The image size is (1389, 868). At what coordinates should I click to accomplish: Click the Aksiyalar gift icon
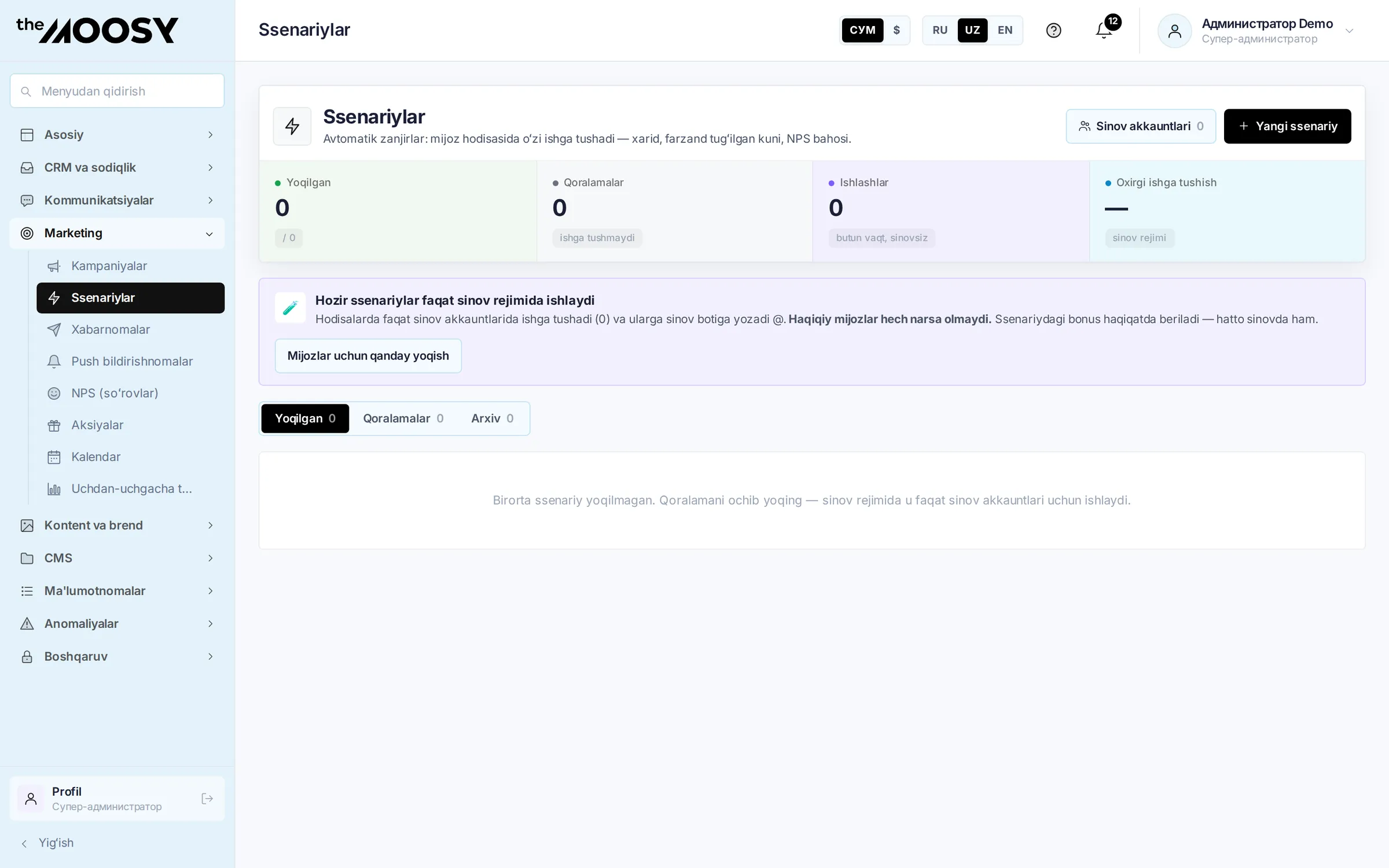(x=54, y=425)
